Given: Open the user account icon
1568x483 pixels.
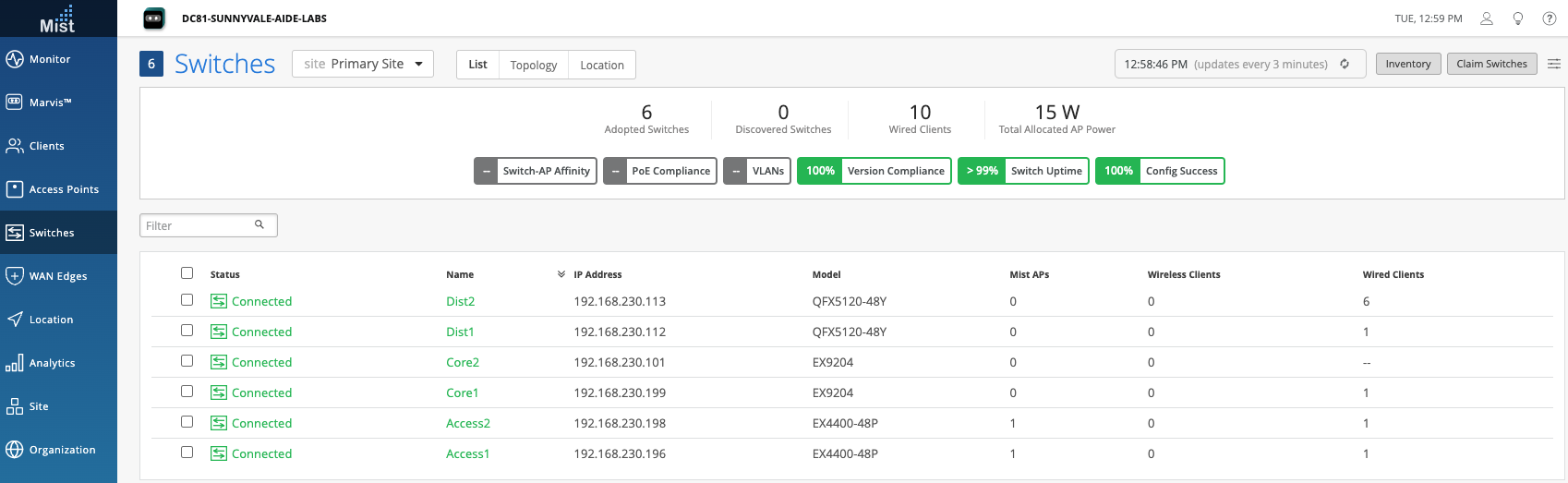Looking at the screenshot, I should click(x=1487, y=18).
